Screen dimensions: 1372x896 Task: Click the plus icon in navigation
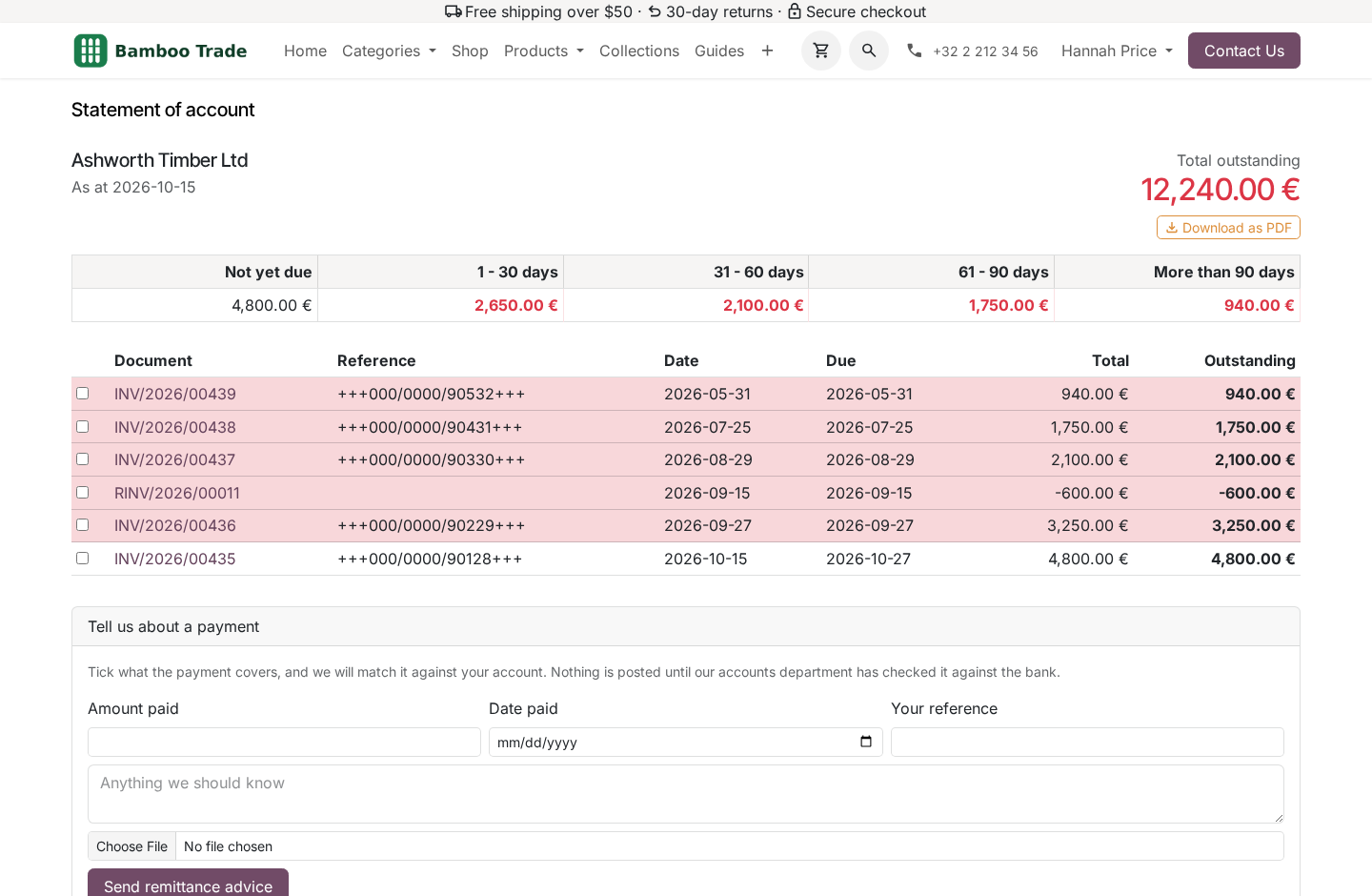click(x=767, y=51)
